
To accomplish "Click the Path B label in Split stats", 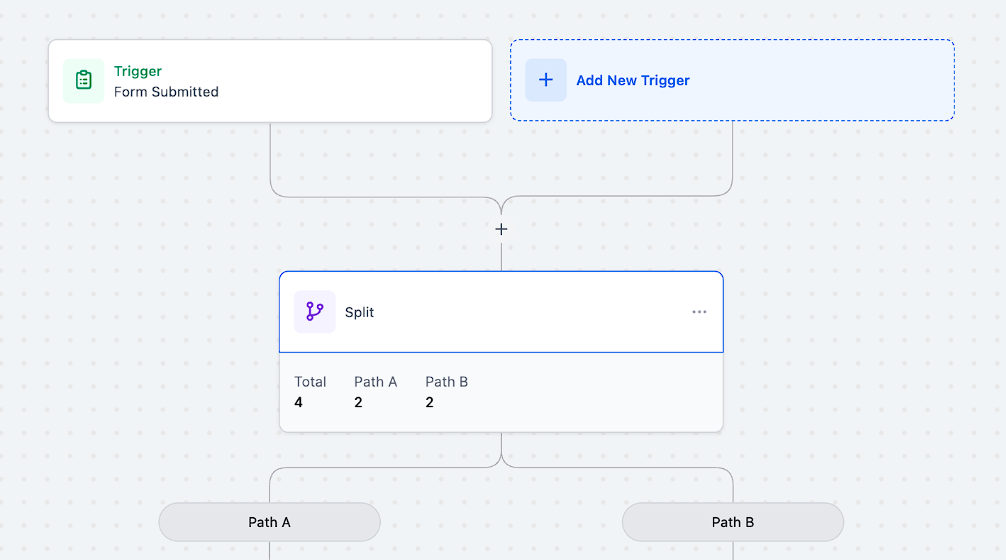I will [x=447, y=382].
